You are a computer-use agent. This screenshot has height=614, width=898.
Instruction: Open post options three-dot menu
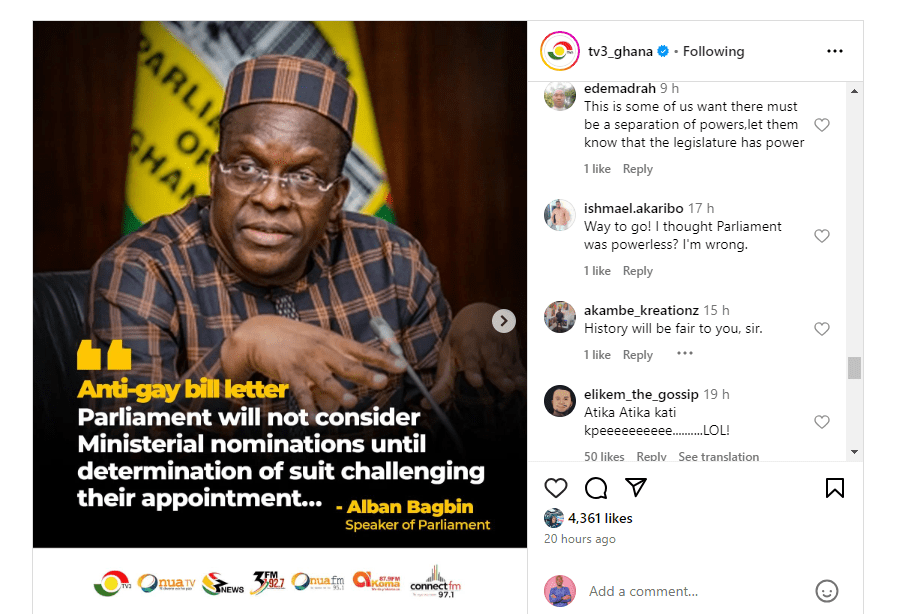834,51
